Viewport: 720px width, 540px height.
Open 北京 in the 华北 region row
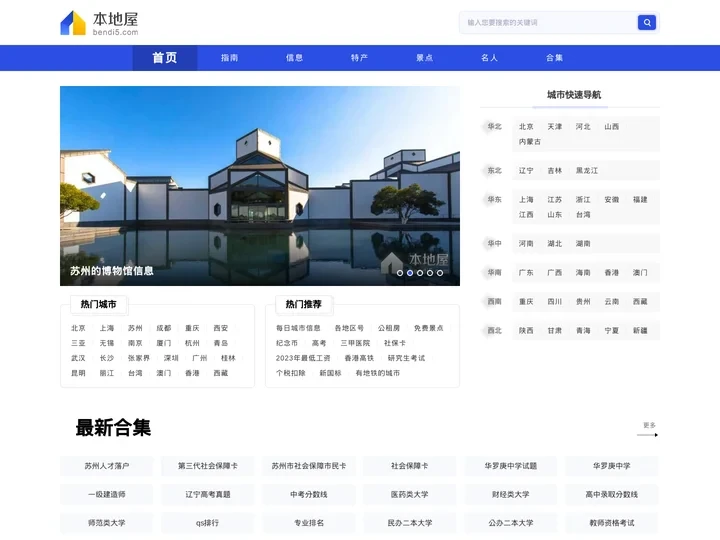[526, 127]
